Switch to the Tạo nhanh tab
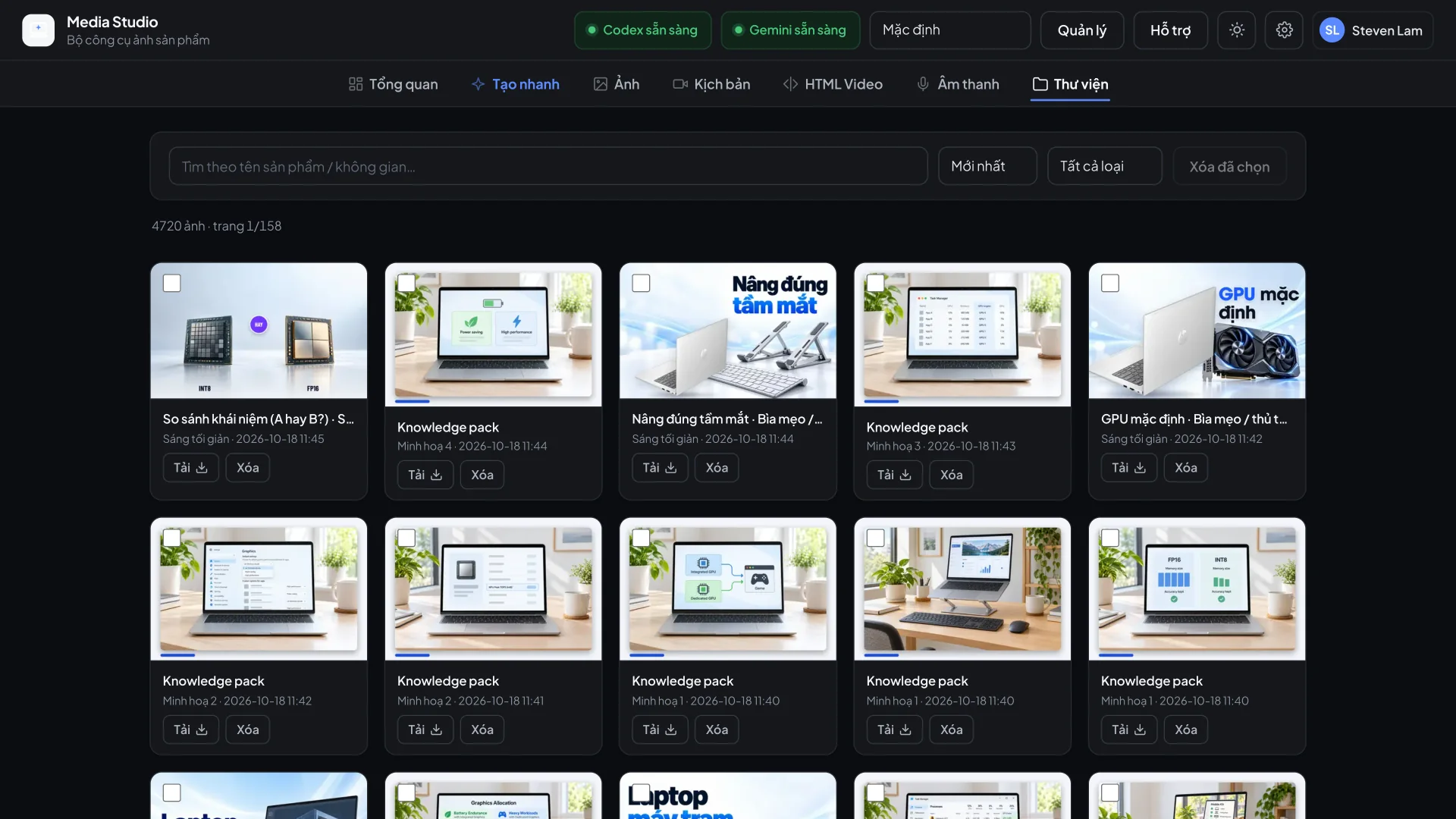Screen dimensions: 1456x819 [516, 84]
